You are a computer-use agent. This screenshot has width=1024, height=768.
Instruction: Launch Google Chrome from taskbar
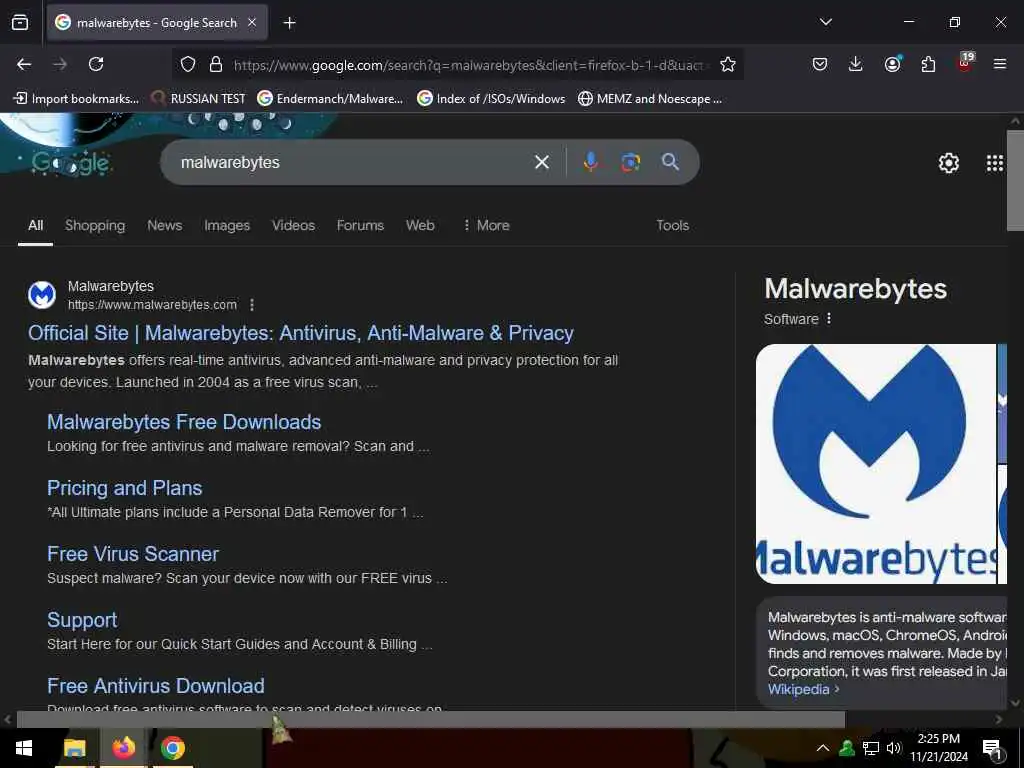tap(172, 748)
